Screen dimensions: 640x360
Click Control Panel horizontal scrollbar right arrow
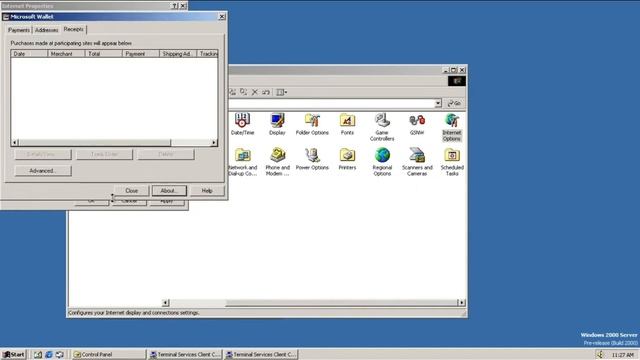pos(461,302)
